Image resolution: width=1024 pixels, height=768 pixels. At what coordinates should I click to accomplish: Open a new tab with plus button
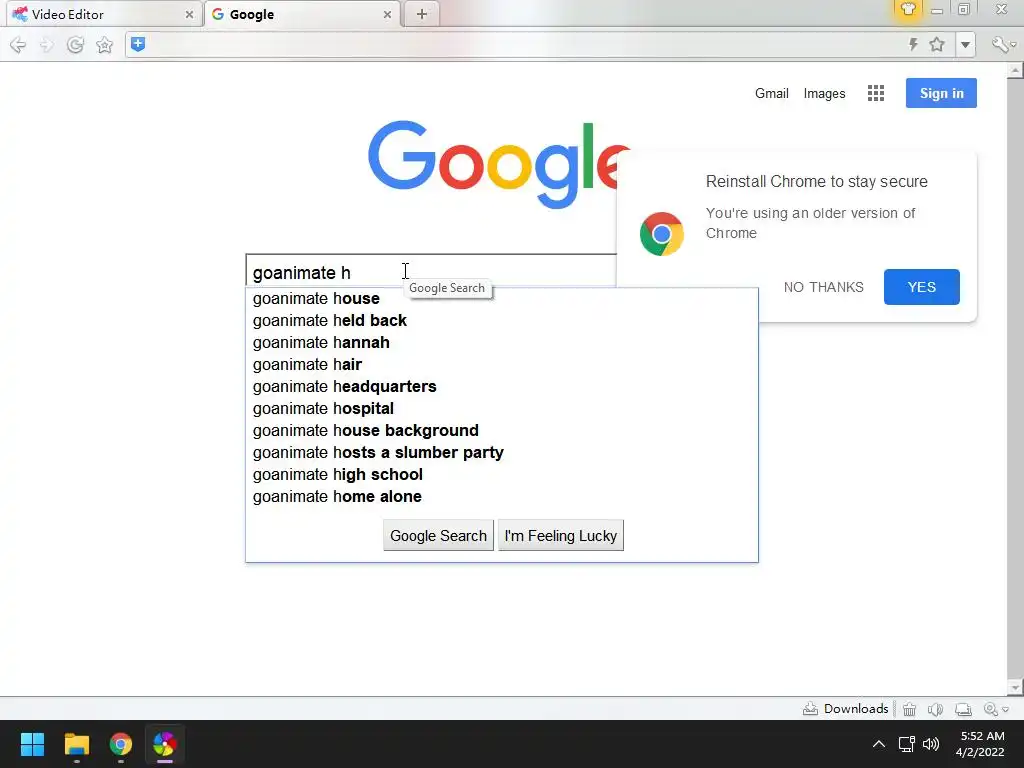click(422, 14)
